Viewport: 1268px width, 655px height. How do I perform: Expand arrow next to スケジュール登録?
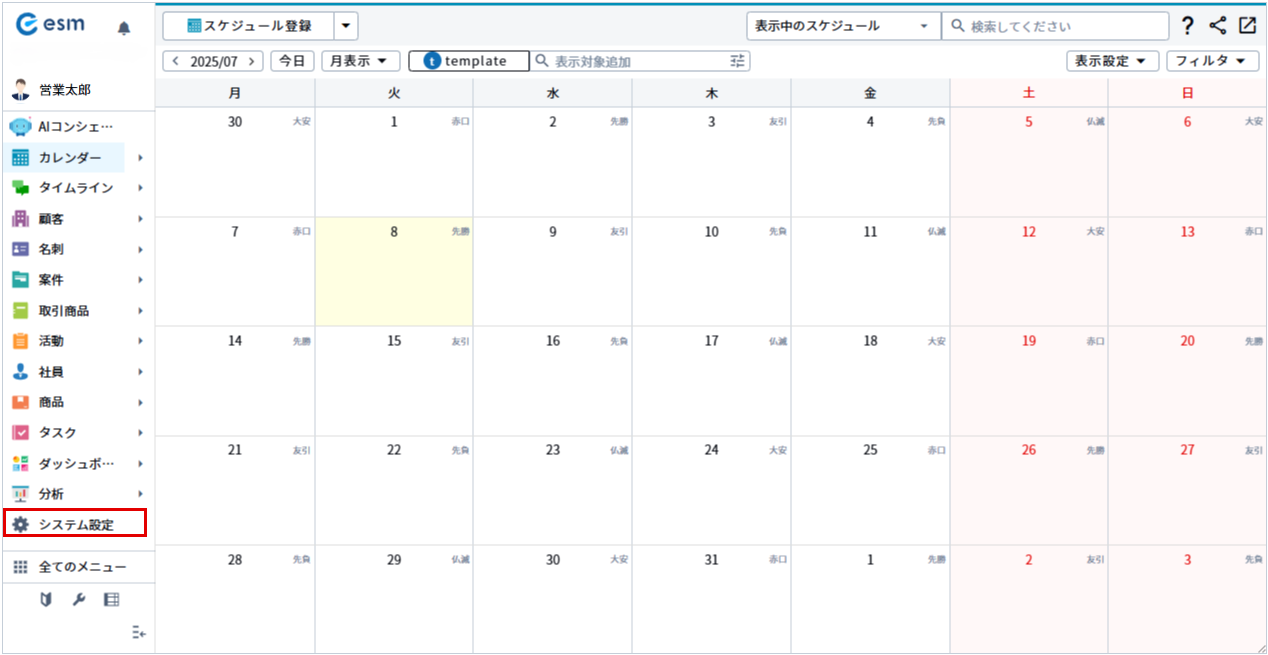coord(345,26)
